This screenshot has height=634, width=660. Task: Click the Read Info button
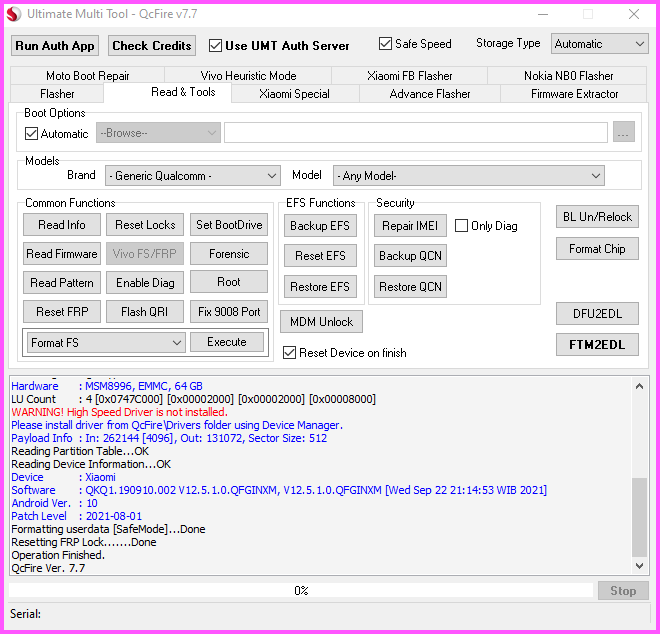(x=62, y=225)
